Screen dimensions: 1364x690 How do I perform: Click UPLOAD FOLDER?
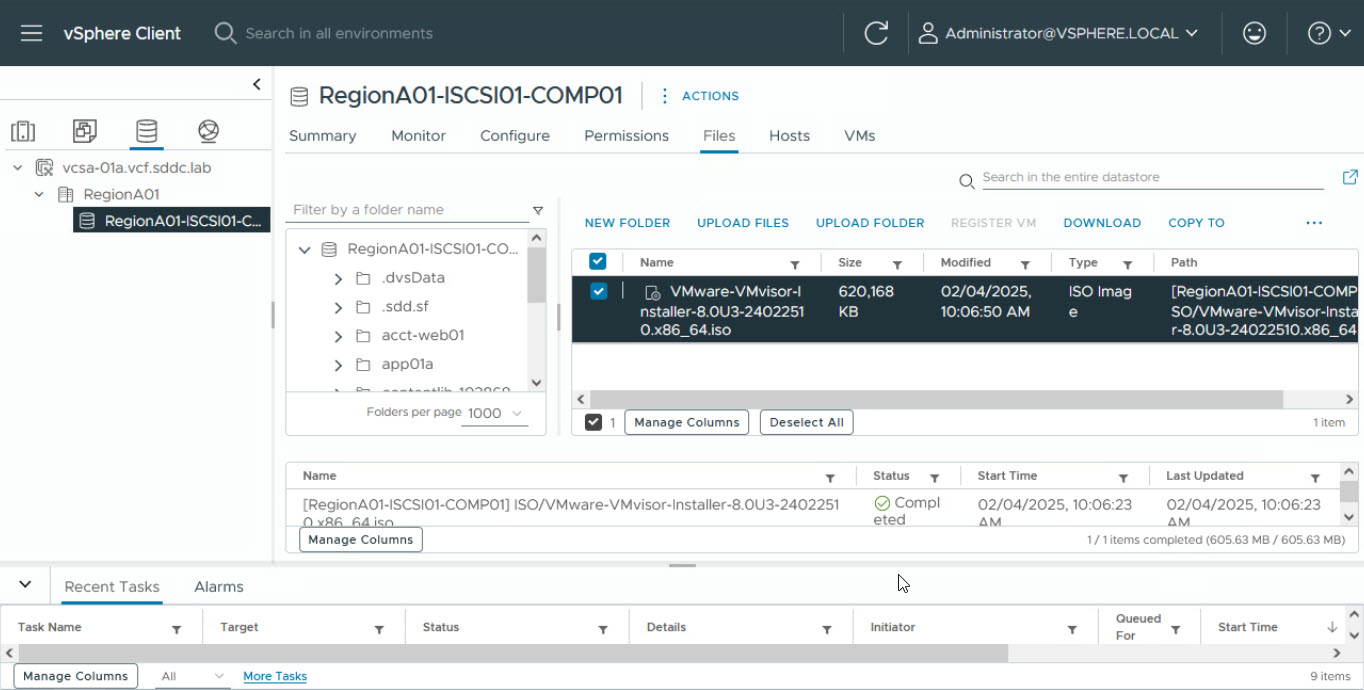coord(870,223)
